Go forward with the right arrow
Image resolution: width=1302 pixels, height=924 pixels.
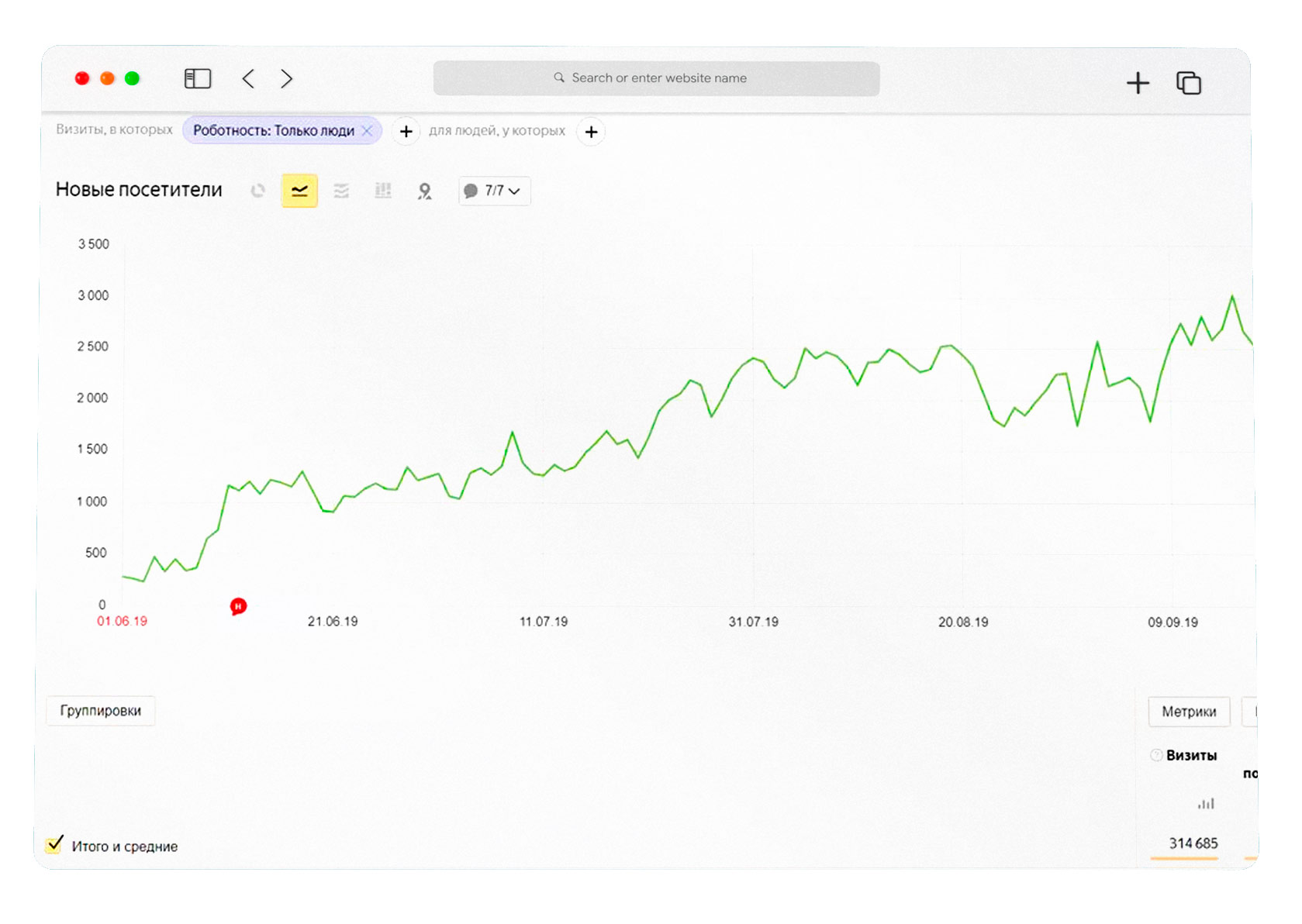[x=286, y=78]
